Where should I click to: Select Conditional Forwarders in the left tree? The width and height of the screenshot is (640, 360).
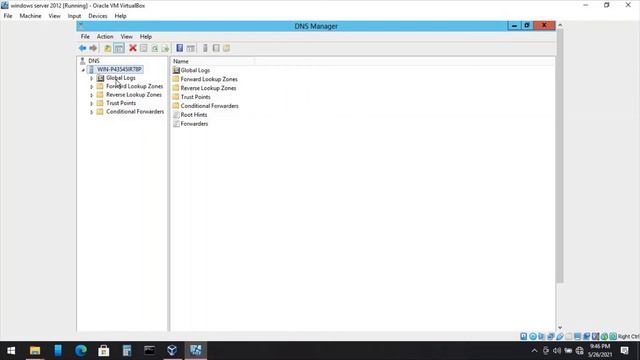[x=135, y=111]
